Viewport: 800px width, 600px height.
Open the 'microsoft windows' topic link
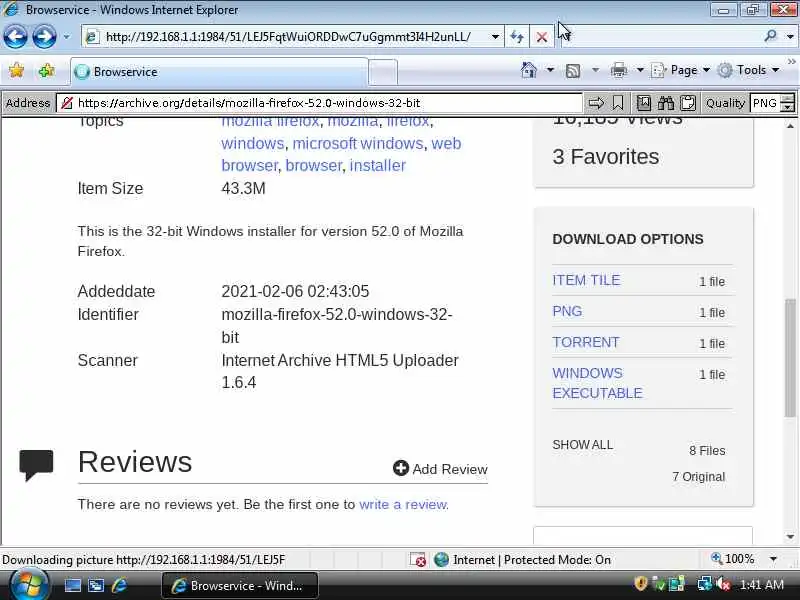pos(358,143)
